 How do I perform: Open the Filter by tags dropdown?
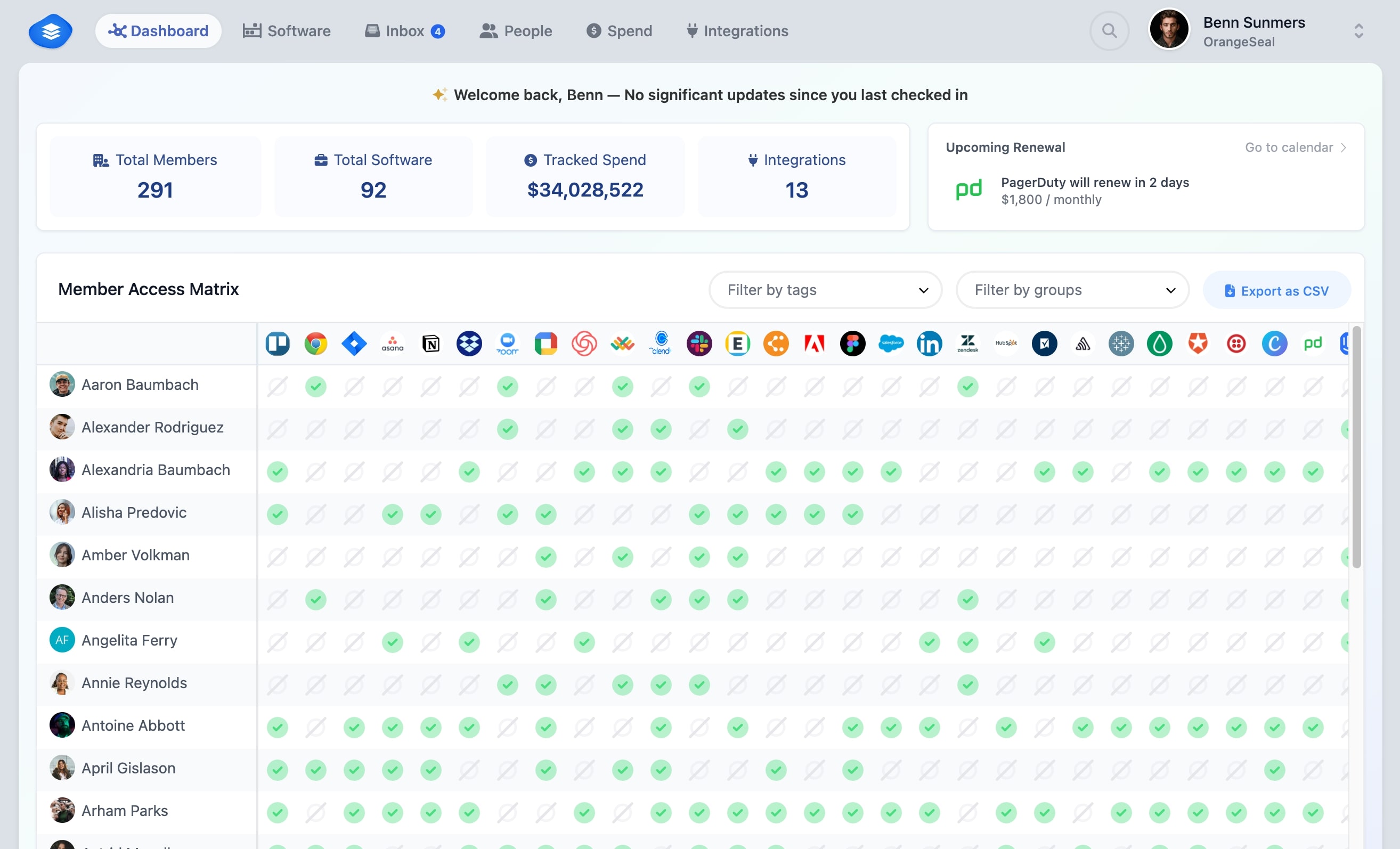[x=825, y=290]
